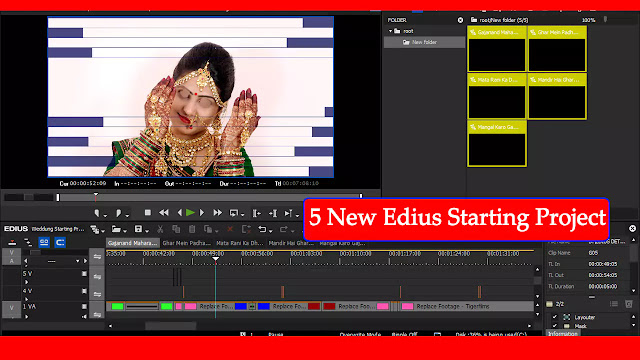Toggle the Mask effect checkbox
This screenshot has width=640, height=360.
[x=555, y=326]
